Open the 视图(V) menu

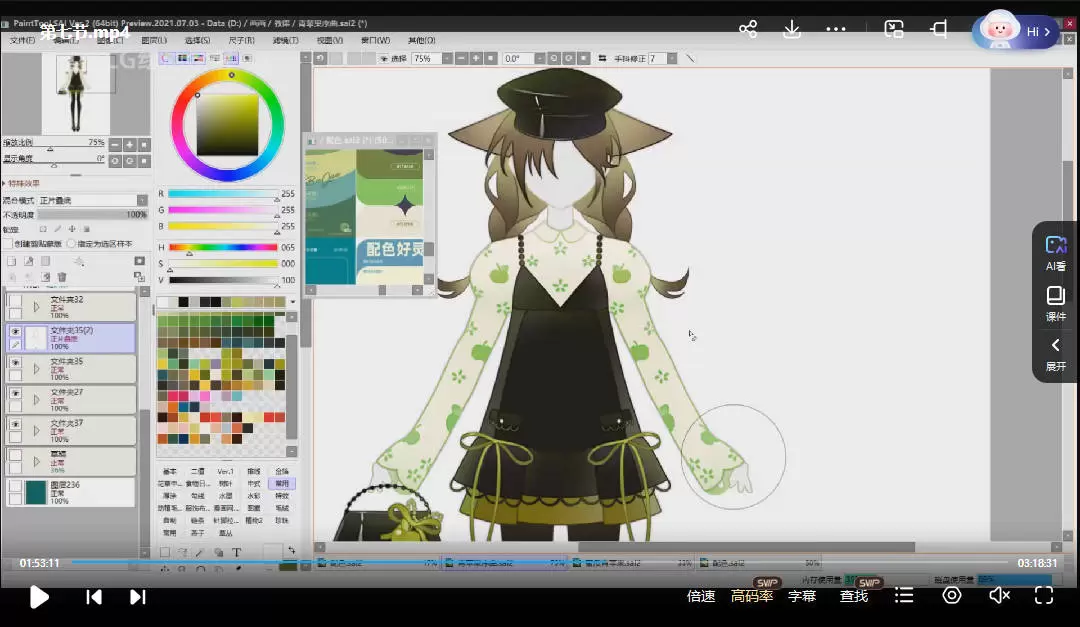(x=329, y=41)
